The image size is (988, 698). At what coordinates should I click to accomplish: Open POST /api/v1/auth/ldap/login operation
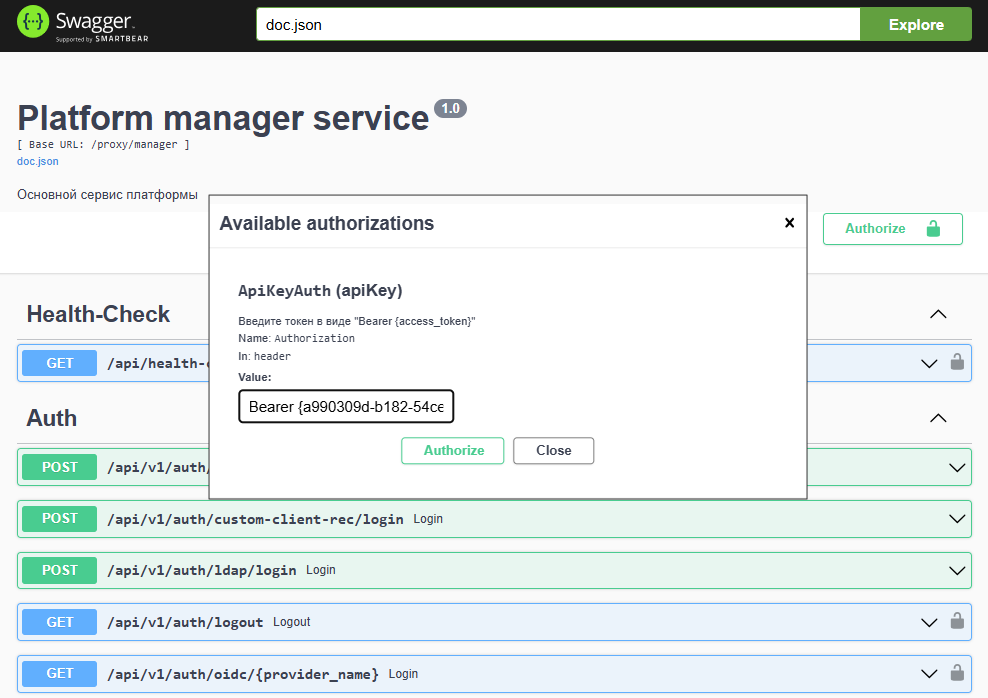(x=201, y=570)
